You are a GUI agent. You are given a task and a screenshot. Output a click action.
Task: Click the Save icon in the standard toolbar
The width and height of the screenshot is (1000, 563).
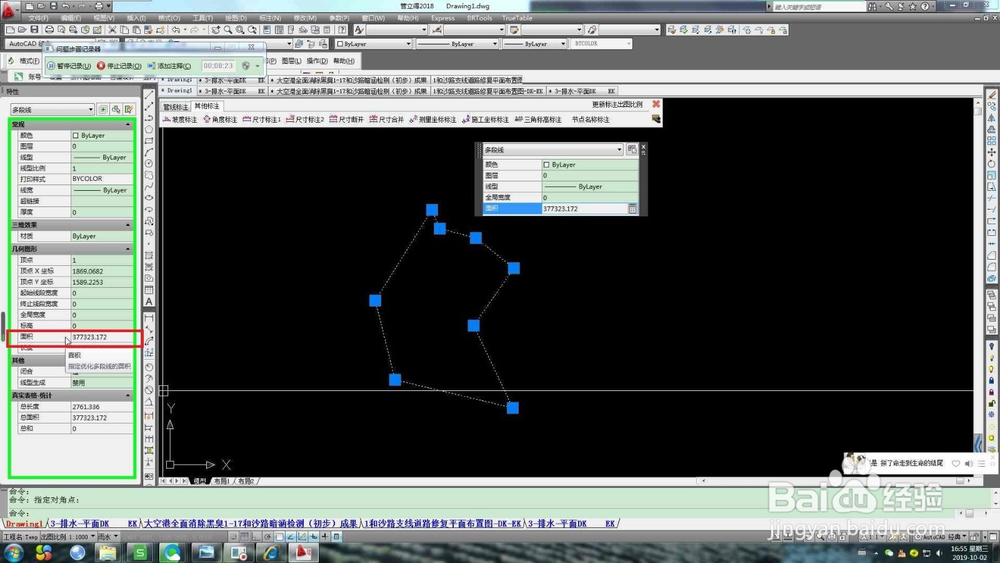click(34, 29)
